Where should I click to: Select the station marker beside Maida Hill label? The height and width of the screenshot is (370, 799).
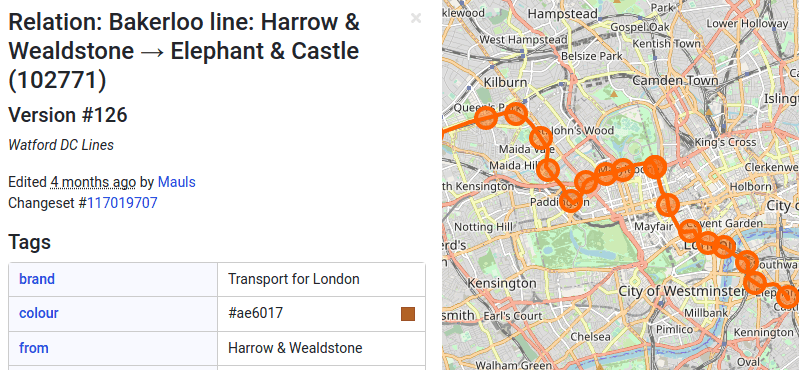tap(548, 169)
